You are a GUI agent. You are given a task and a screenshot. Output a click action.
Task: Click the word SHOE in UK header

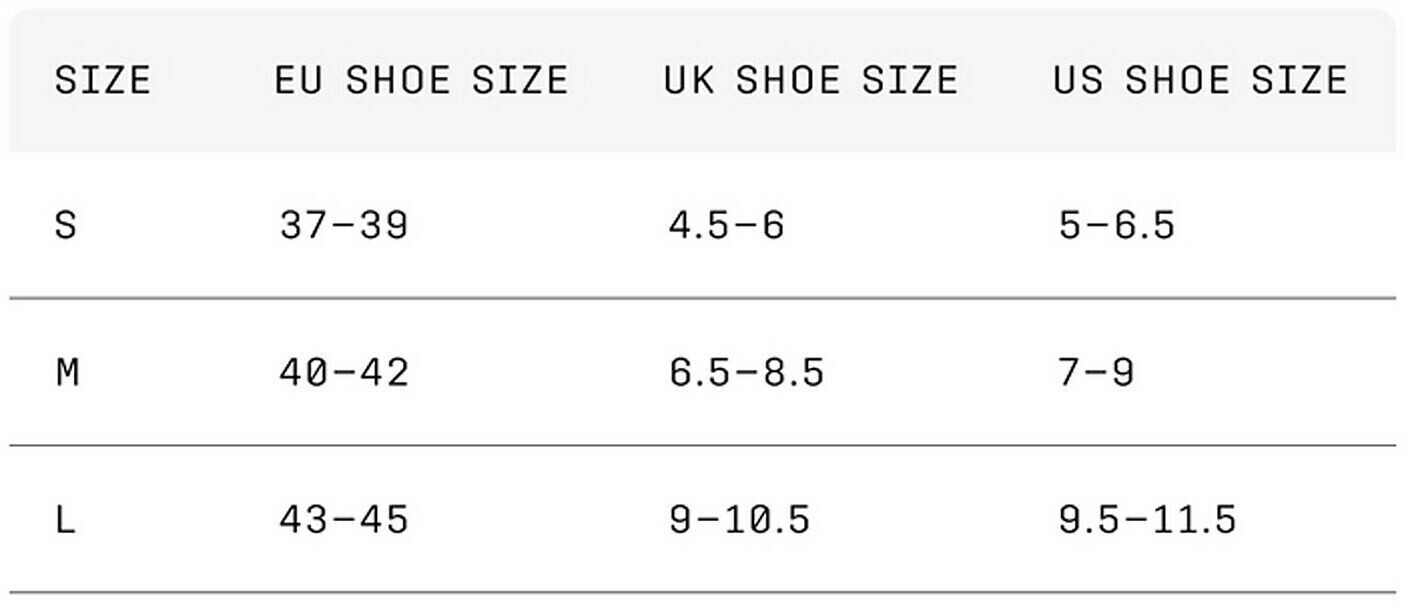[x=787, y=80]
